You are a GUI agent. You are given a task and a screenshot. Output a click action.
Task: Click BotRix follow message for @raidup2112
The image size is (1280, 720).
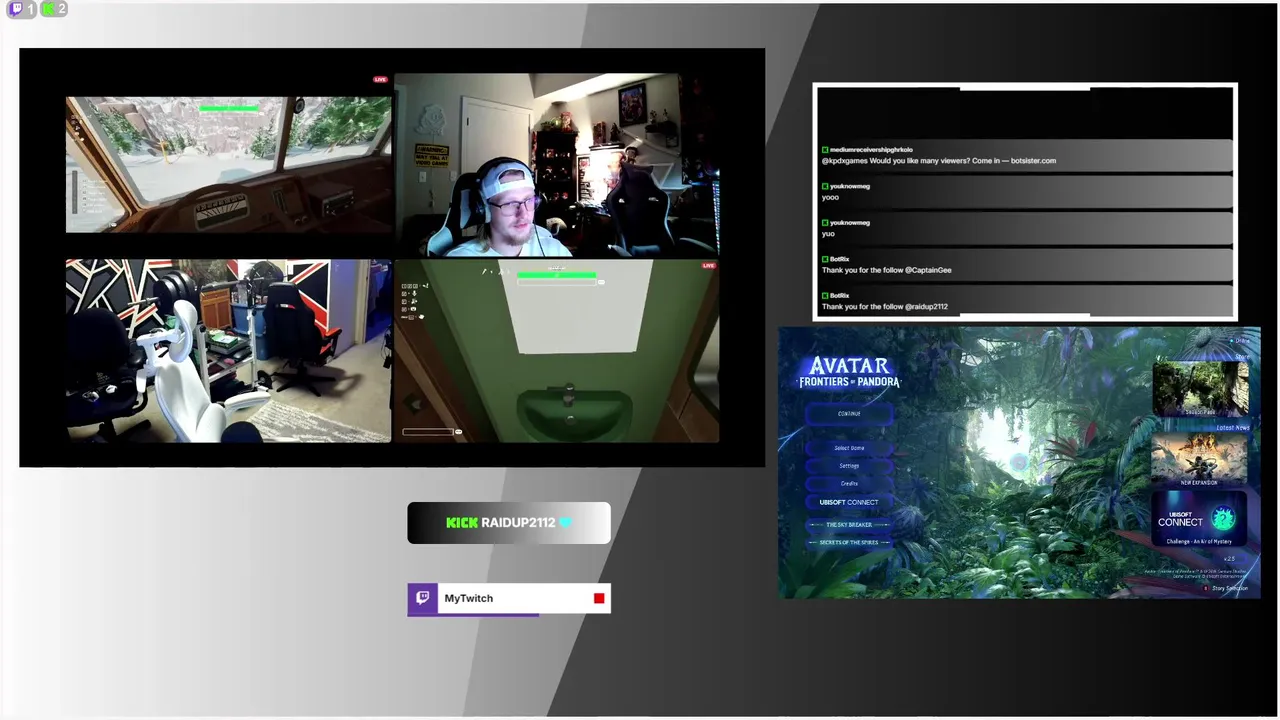point(1026,301)
